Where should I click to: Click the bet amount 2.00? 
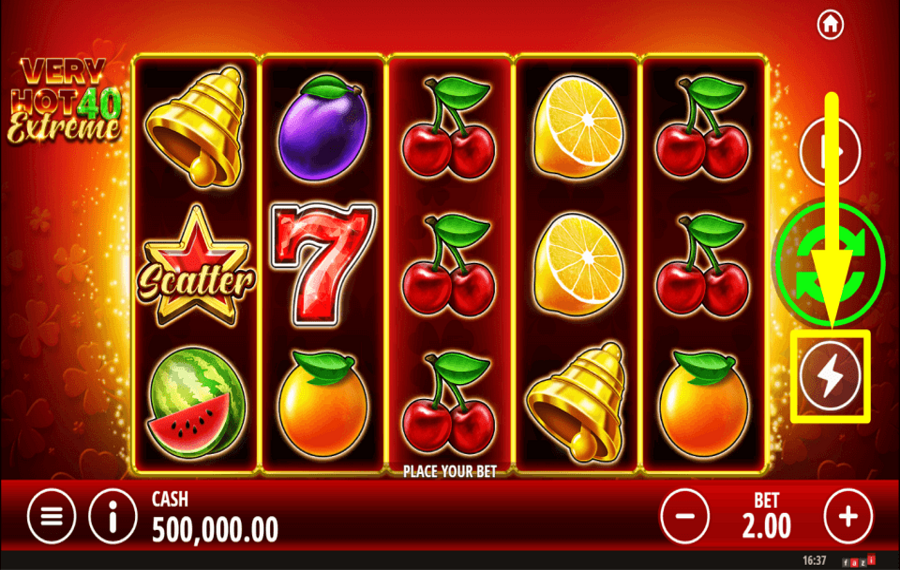766,526
